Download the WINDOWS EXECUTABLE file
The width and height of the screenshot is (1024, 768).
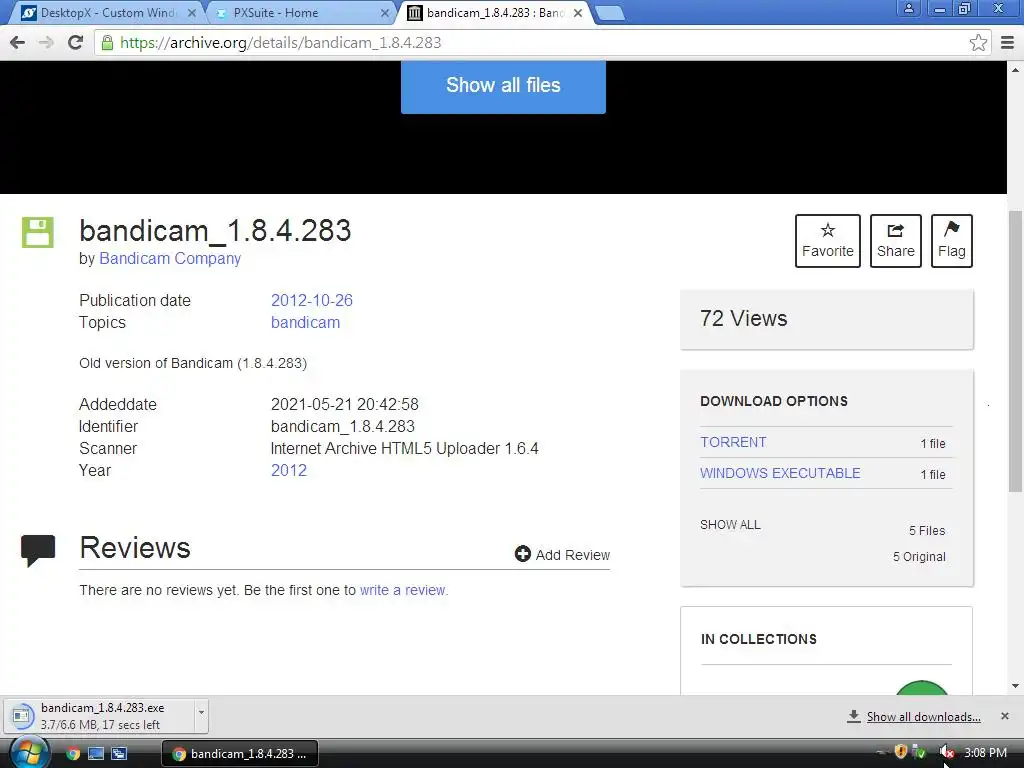point(780,473)
